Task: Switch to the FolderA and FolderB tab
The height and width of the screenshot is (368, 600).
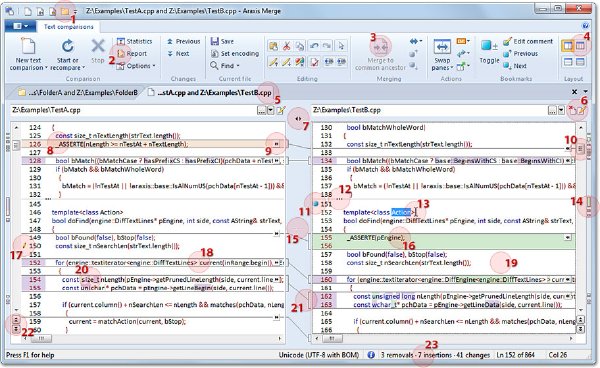Action: (78, 93)
